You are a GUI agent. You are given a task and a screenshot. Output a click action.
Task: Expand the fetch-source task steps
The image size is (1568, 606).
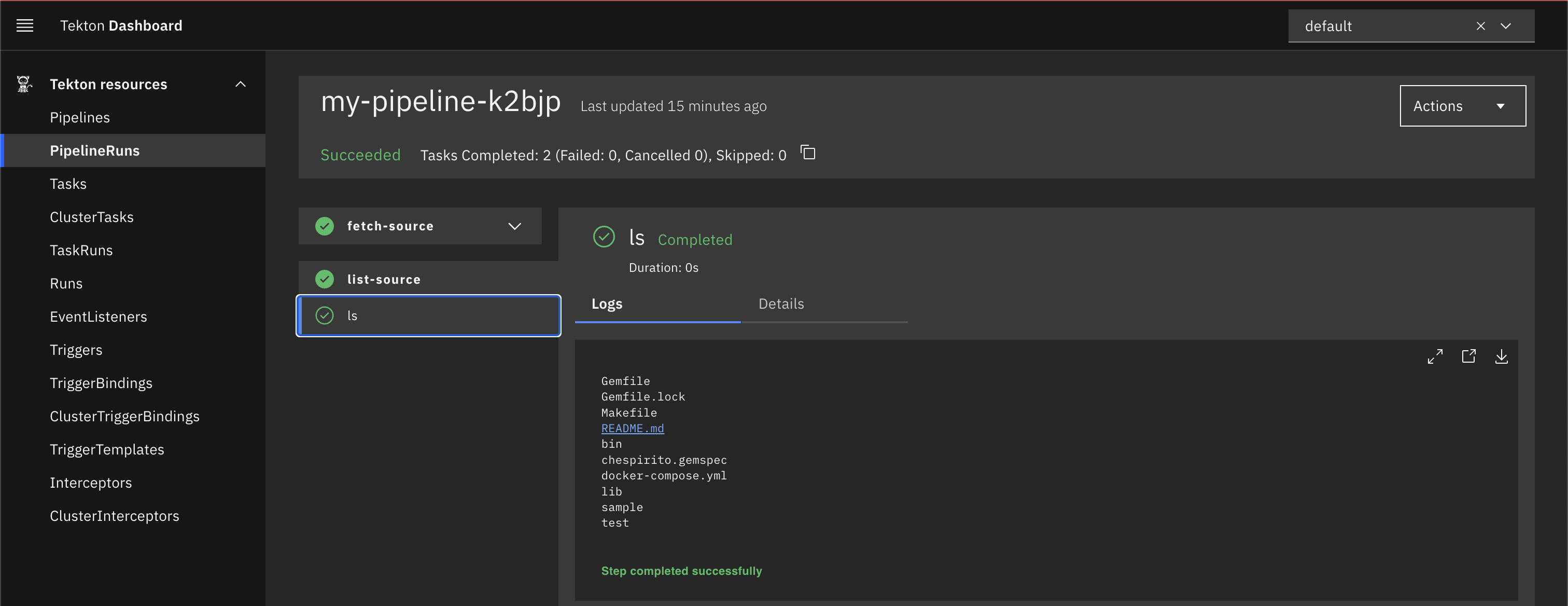[x=514, y=226]
